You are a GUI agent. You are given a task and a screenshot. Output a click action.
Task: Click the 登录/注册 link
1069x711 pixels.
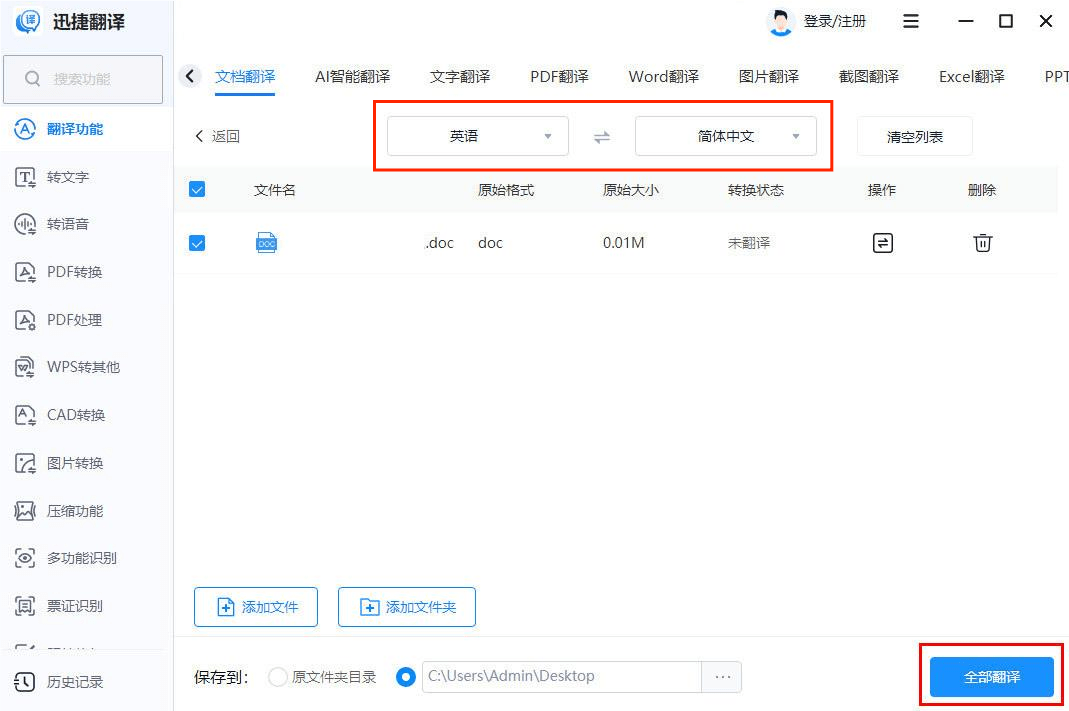834,22
